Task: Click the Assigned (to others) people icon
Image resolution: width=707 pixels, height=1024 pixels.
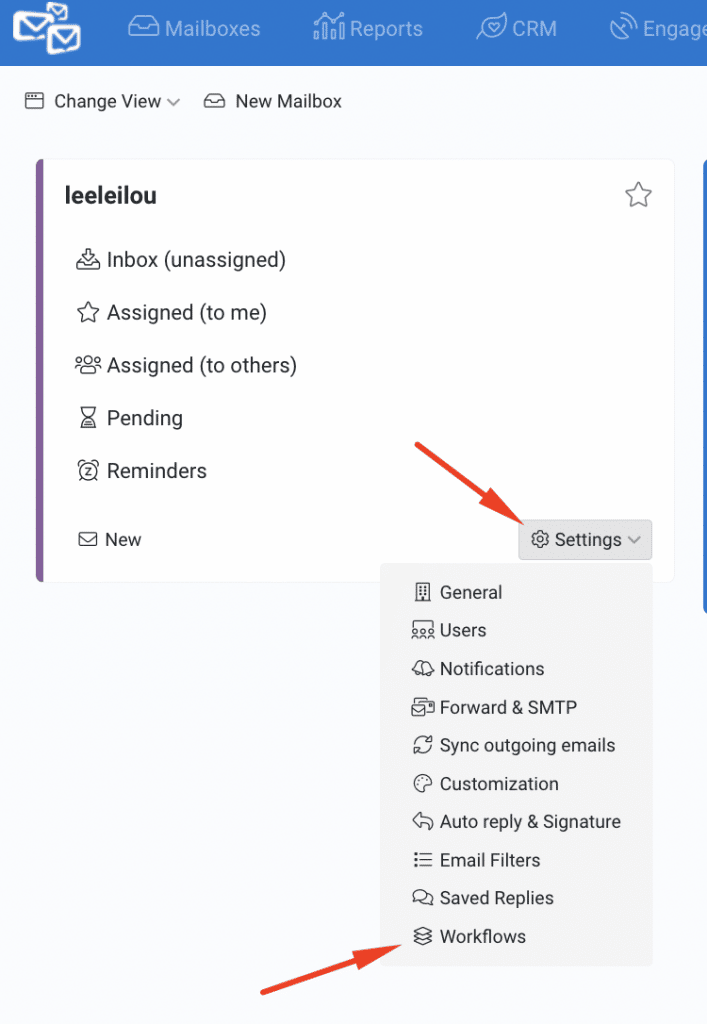Action: pyautogui.click(x=88, y=365)
